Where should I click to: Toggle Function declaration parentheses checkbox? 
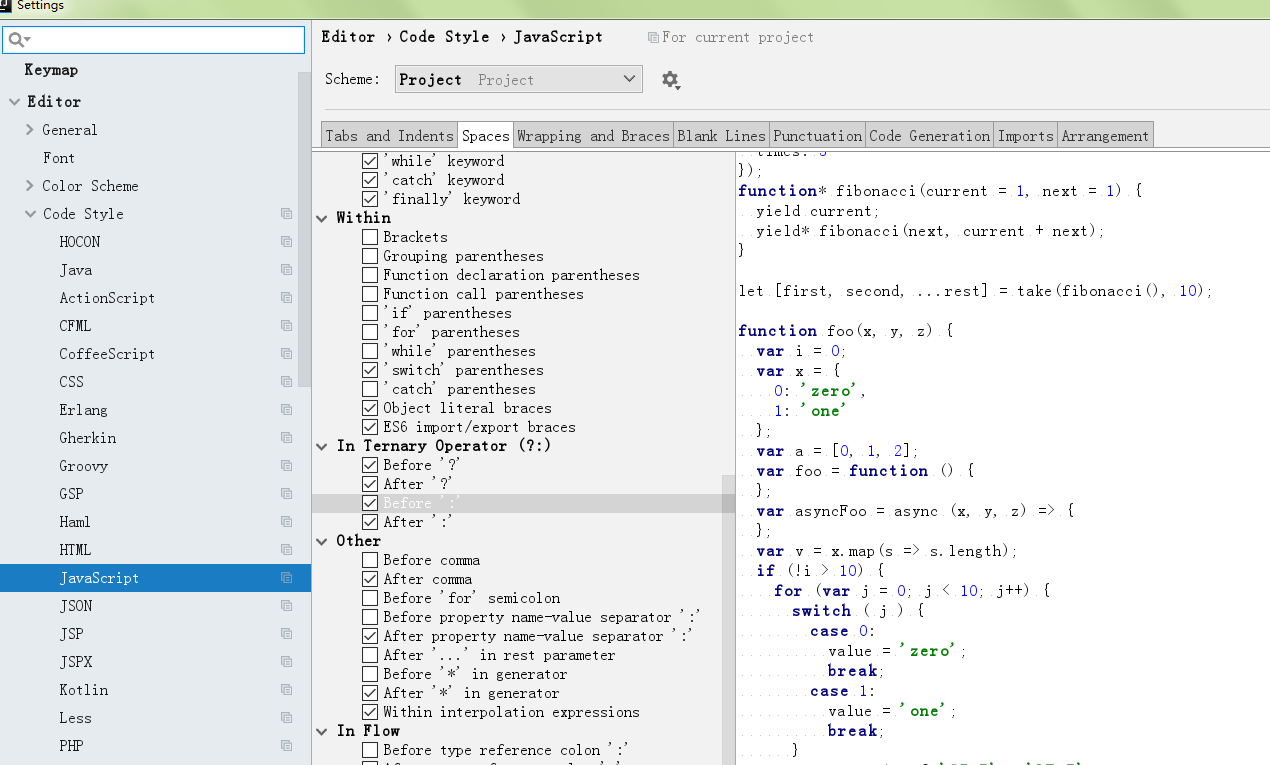[x=370, y=275]
